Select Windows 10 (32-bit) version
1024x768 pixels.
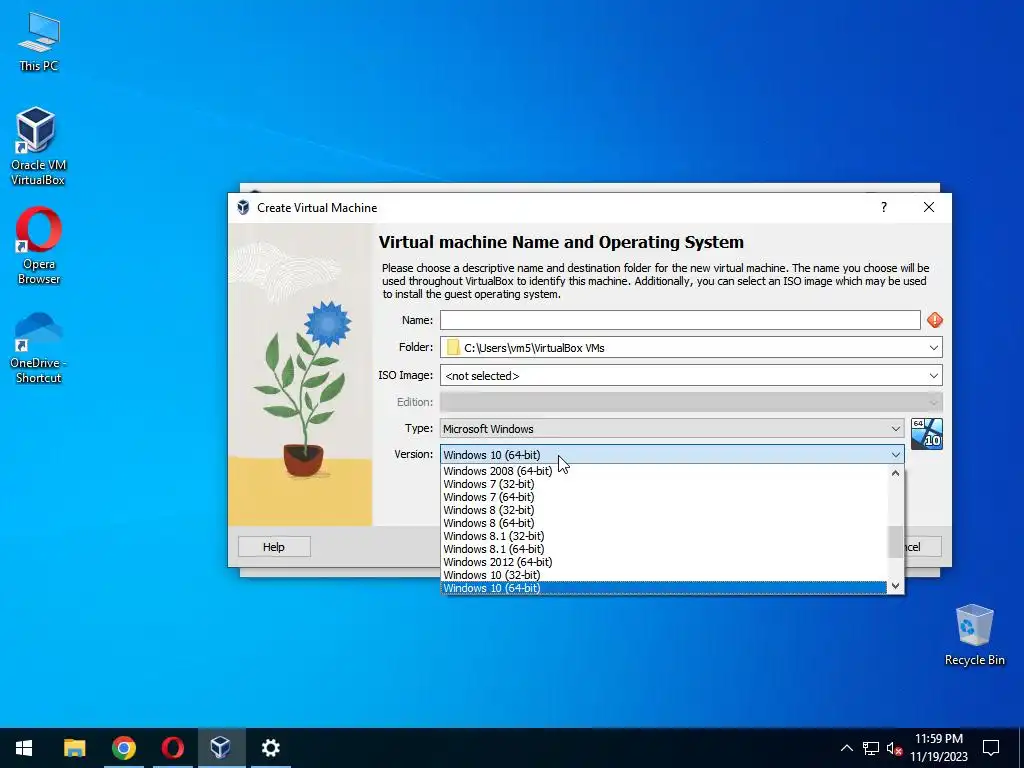664,575
